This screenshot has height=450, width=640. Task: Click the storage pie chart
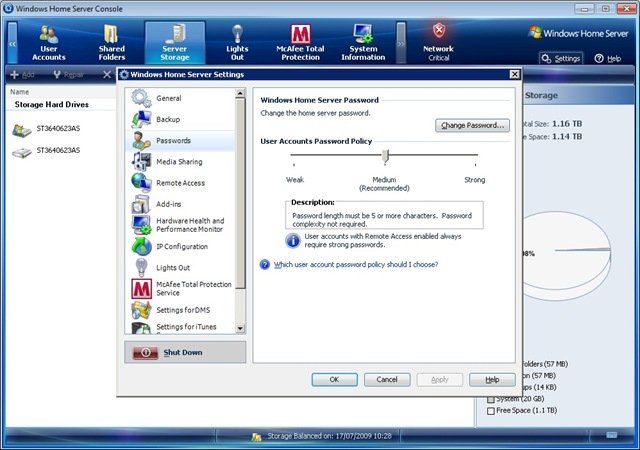coord(565,255)
